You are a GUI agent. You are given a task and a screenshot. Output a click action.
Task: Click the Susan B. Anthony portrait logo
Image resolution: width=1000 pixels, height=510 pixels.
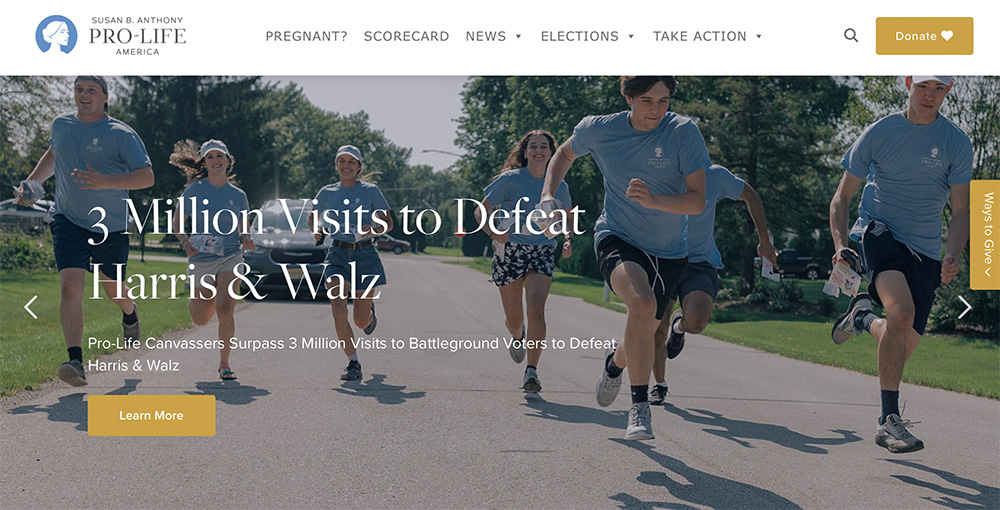56,34
